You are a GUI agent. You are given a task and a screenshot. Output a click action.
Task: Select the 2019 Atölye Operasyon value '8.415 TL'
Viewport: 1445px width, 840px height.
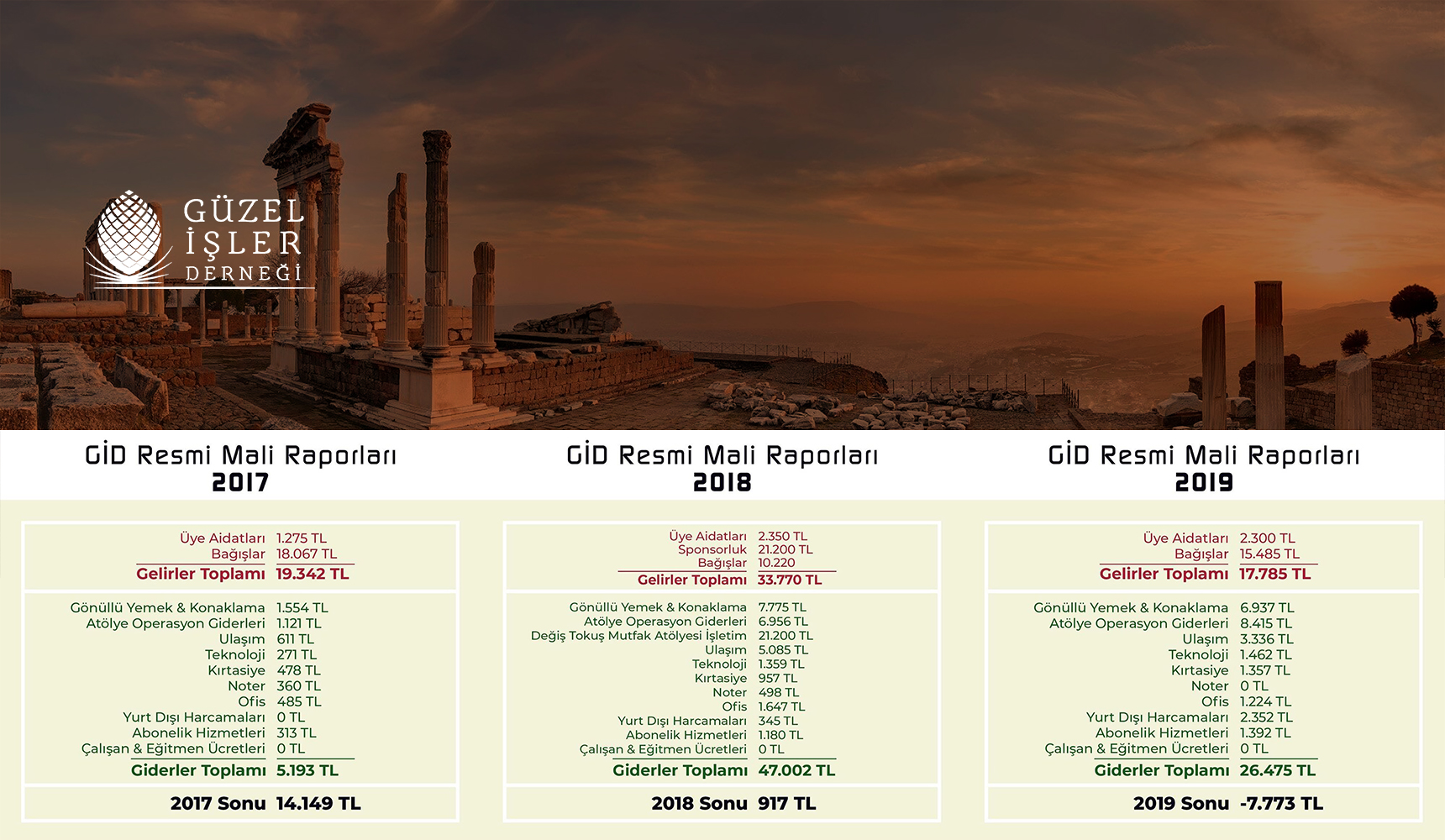1266,624
